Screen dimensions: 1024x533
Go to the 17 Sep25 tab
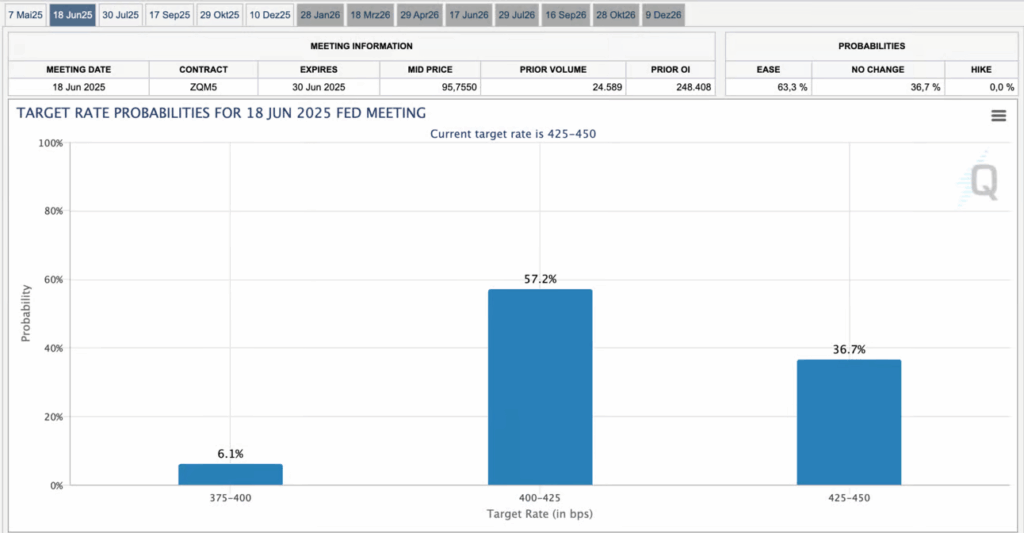click(x=170, y=15)
